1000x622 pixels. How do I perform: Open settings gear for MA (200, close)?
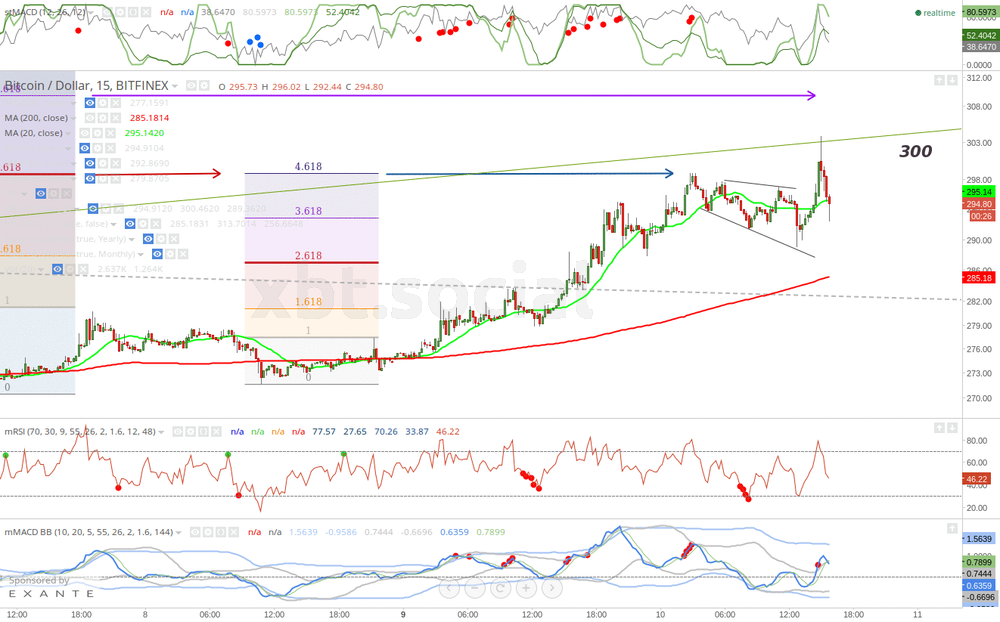101,118
